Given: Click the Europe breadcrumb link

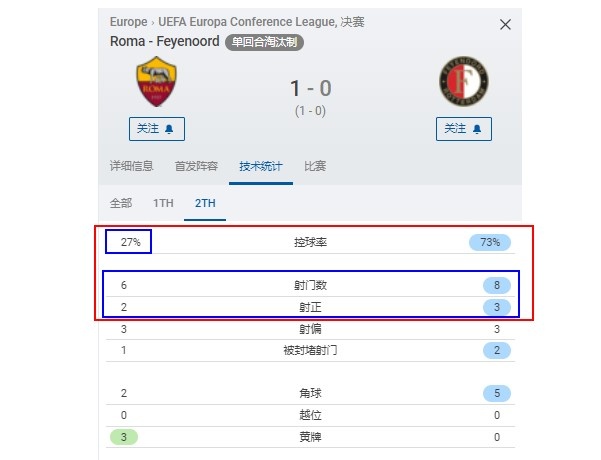Looking at the screenshot, I should [x=128, y=22].
